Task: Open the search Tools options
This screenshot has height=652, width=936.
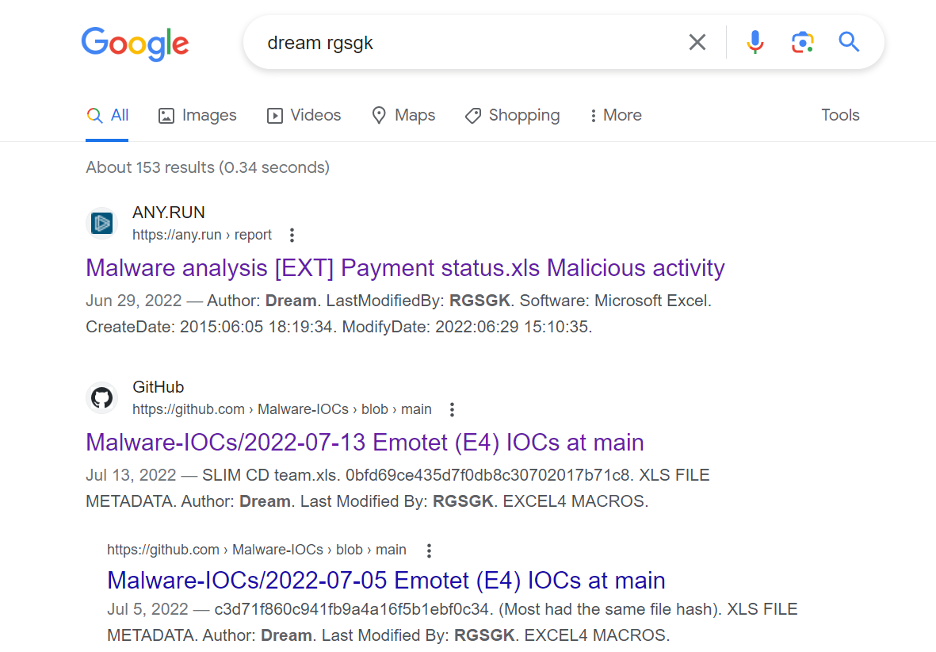Action: (x=840, y=115)
